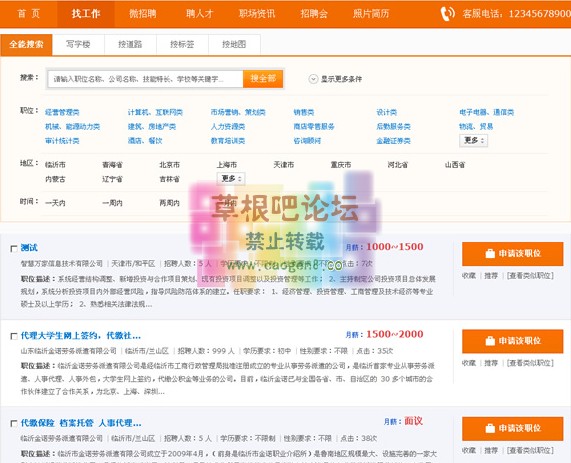Filter by 人力资源类 category
This screenshot has width=571, height=463.
click(x=228, y=126)
